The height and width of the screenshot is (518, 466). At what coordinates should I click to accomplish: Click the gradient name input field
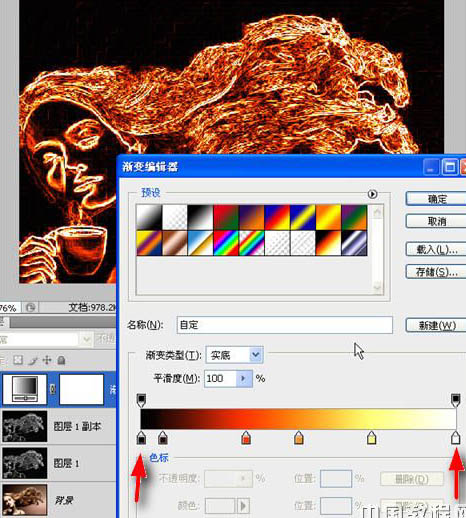click(x=285, y=325)
